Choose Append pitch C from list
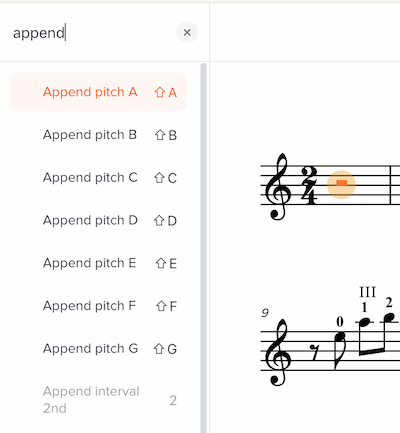The height and width of the screenshot is (433, 400). (x=99, y=178)
